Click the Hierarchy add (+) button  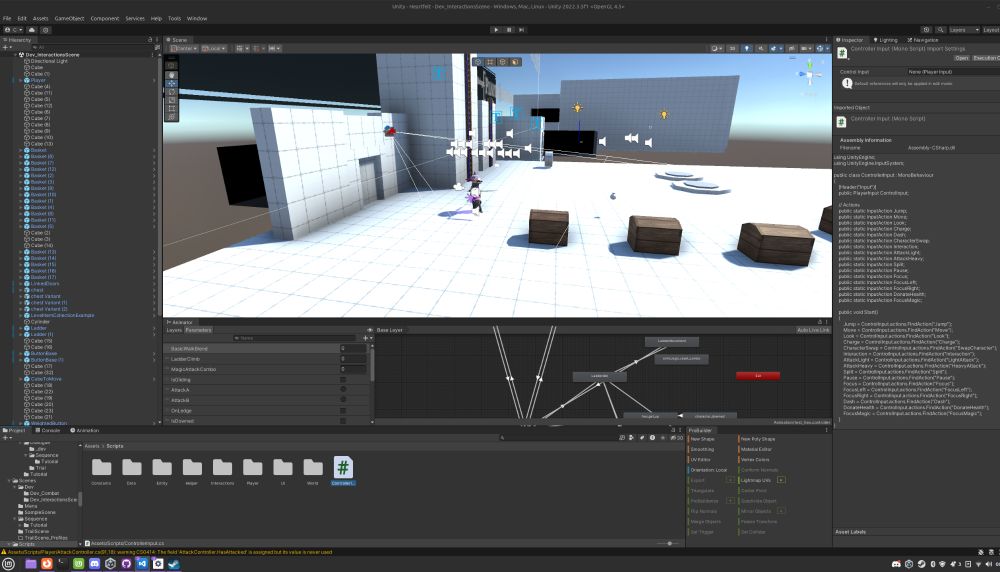tap(6, 47)
